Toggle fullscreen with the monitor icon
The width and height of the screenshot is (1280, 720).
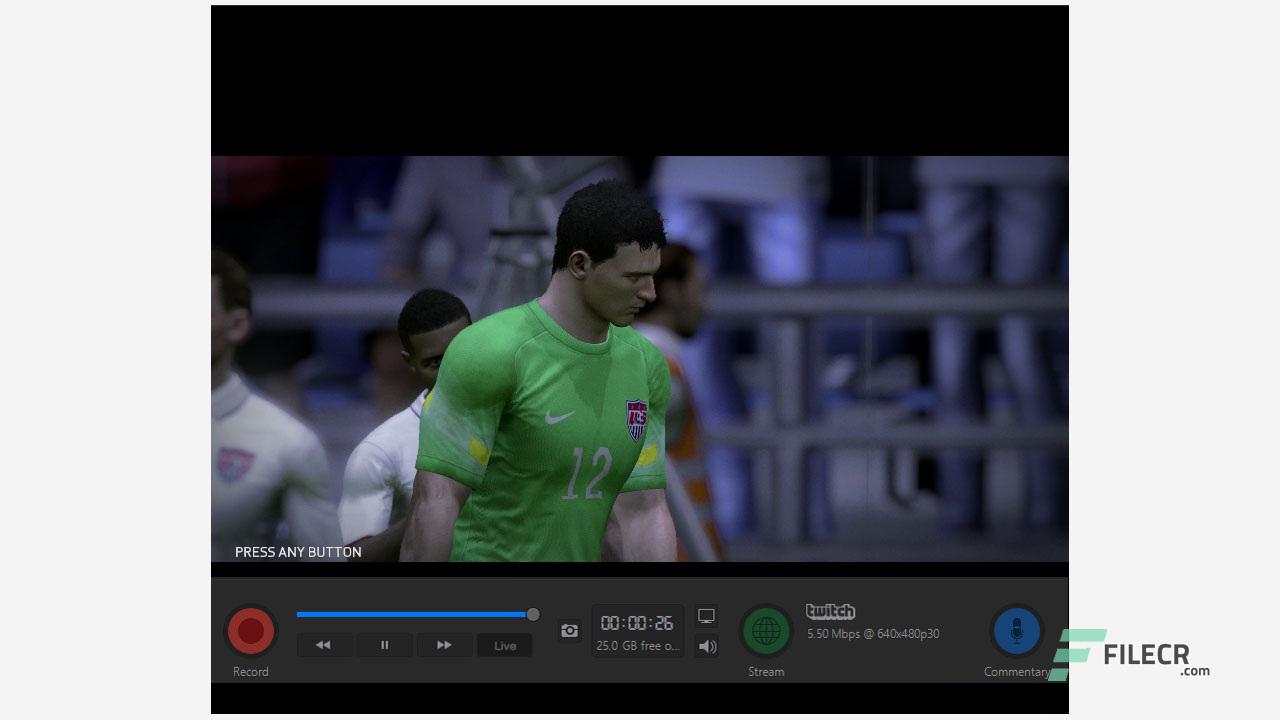coord(706,616)
